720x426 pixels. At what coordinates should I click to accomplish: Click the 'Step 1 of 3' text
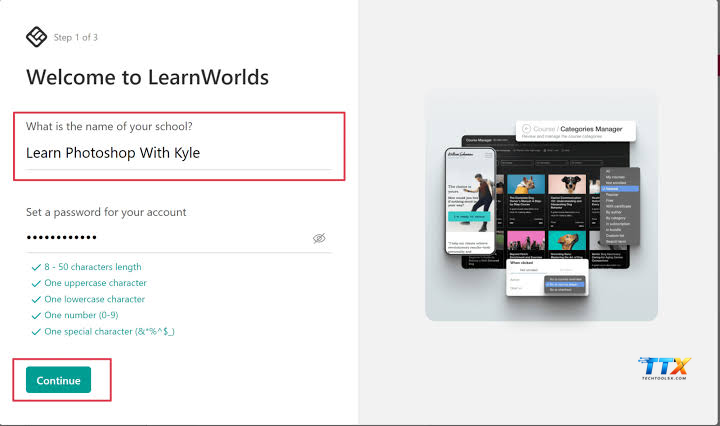pyautogui.click(x=76, y=37)
